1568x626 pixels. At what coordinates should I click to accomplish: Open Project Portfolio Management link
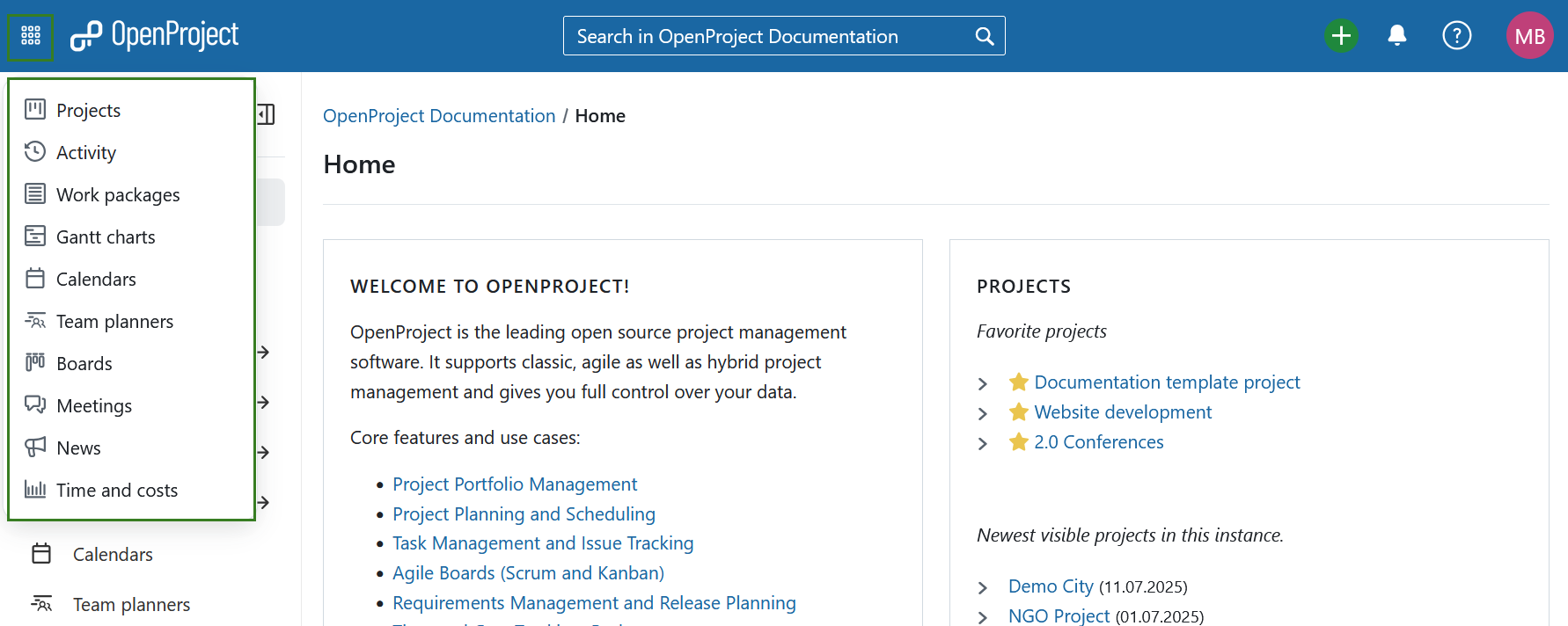[x=515, y=484]
